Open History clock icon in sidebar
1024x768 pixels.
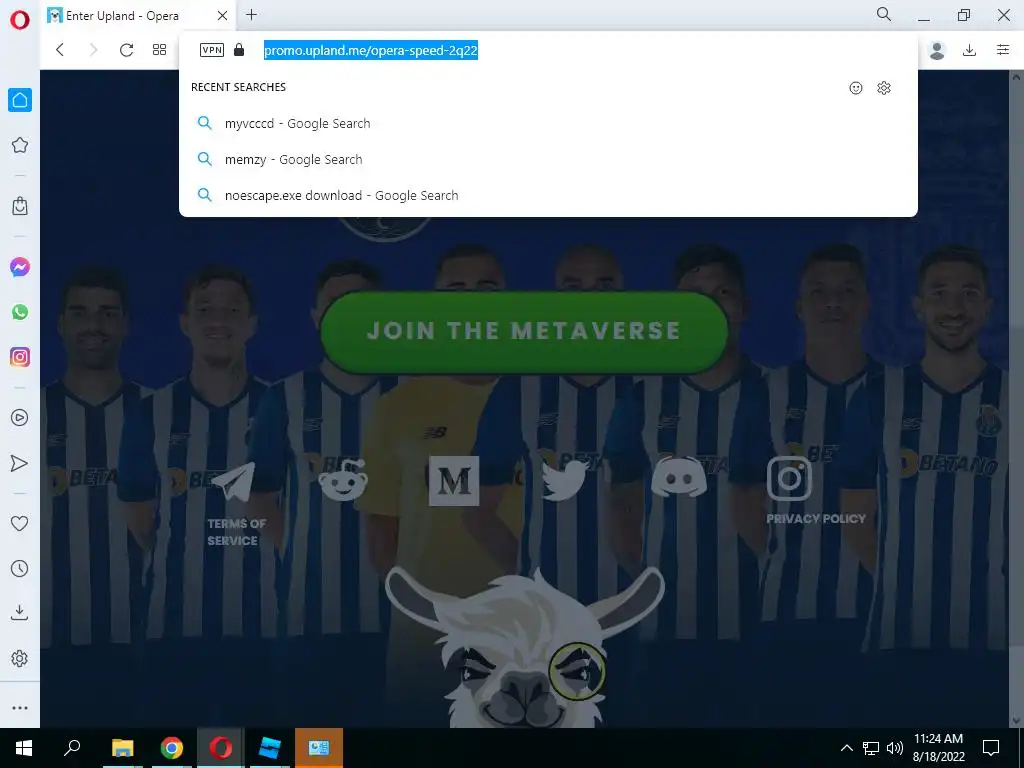20,568
